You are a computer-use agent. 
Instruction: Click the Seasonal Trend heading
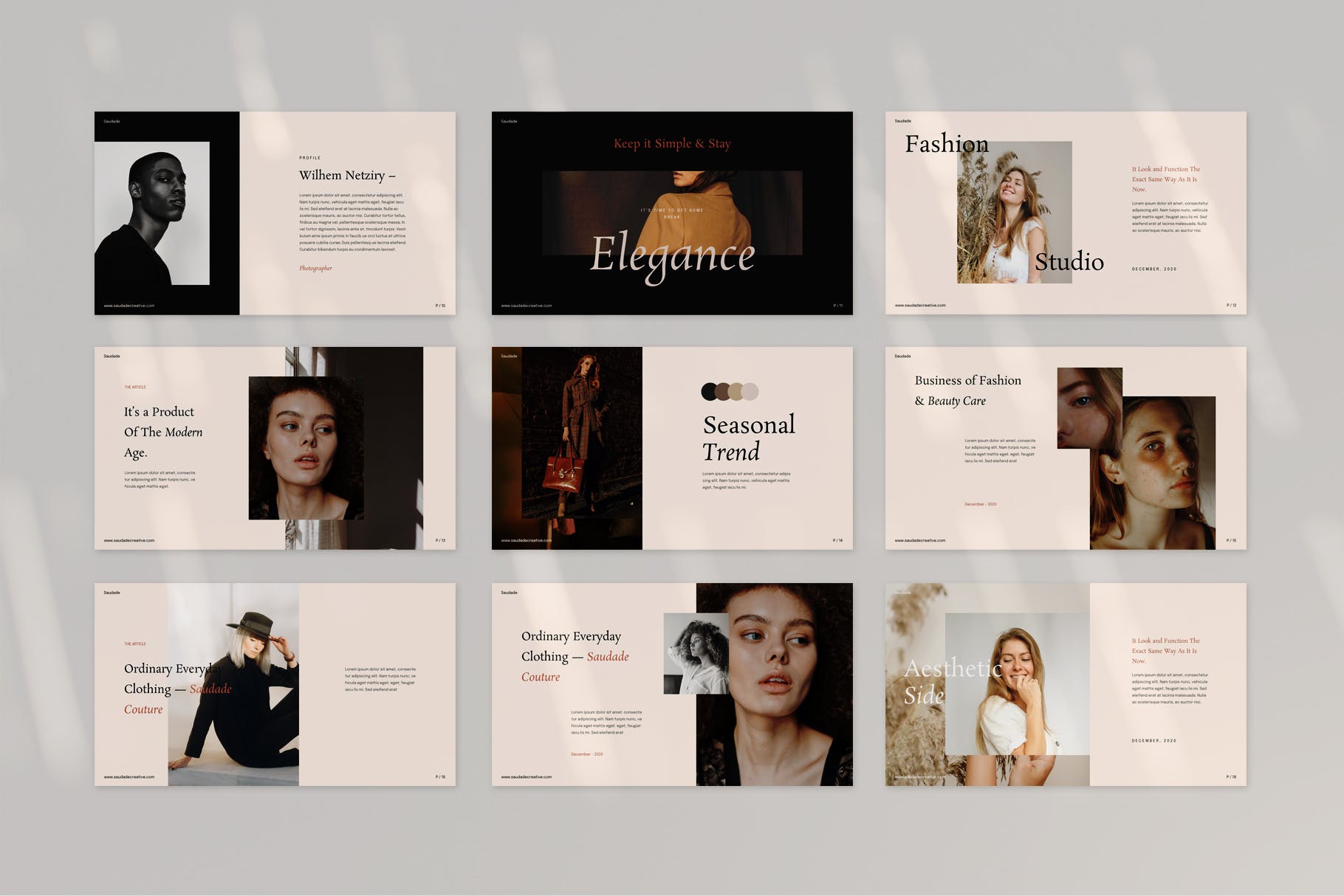749,438
